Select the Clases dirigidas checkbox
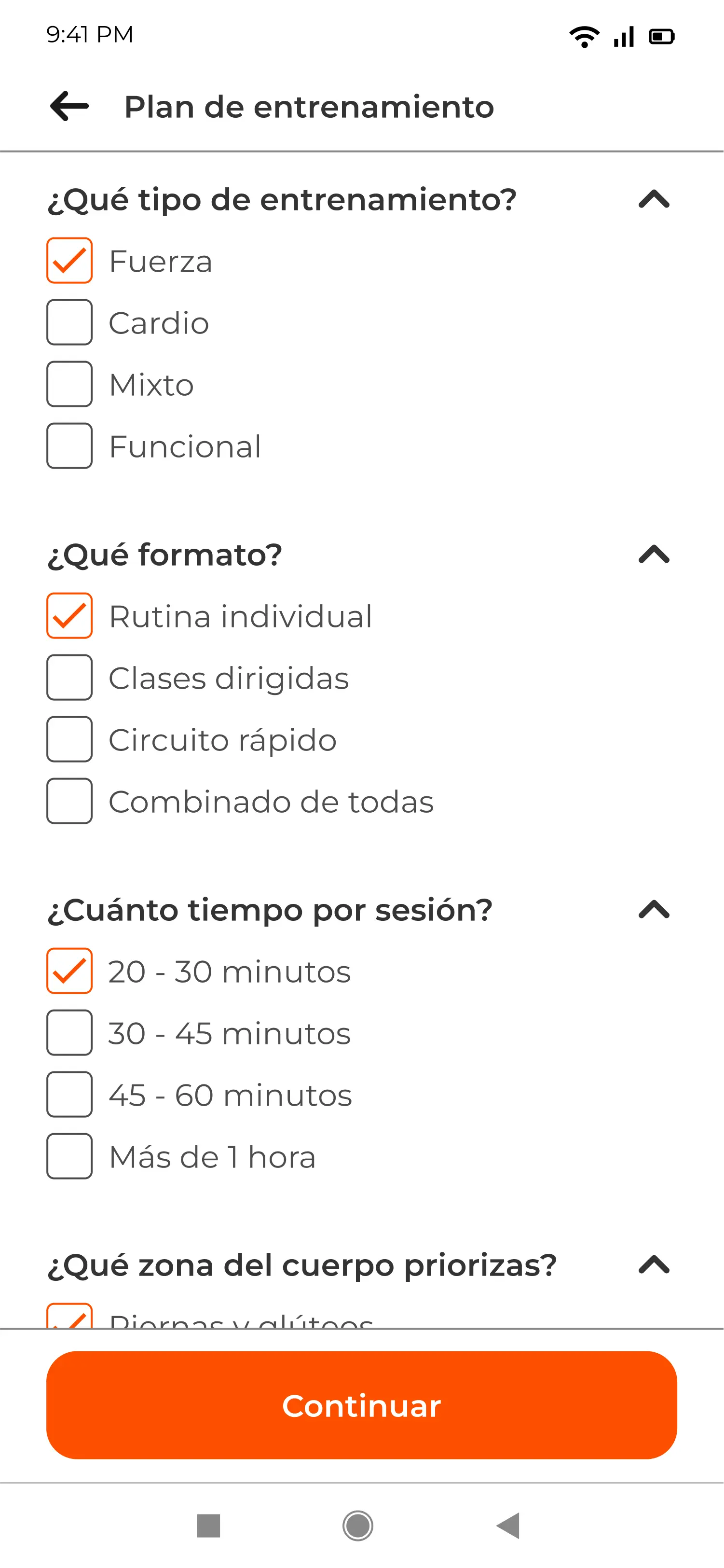The width and height of the screenshot is (724, 1568). (x=69, y=678)
